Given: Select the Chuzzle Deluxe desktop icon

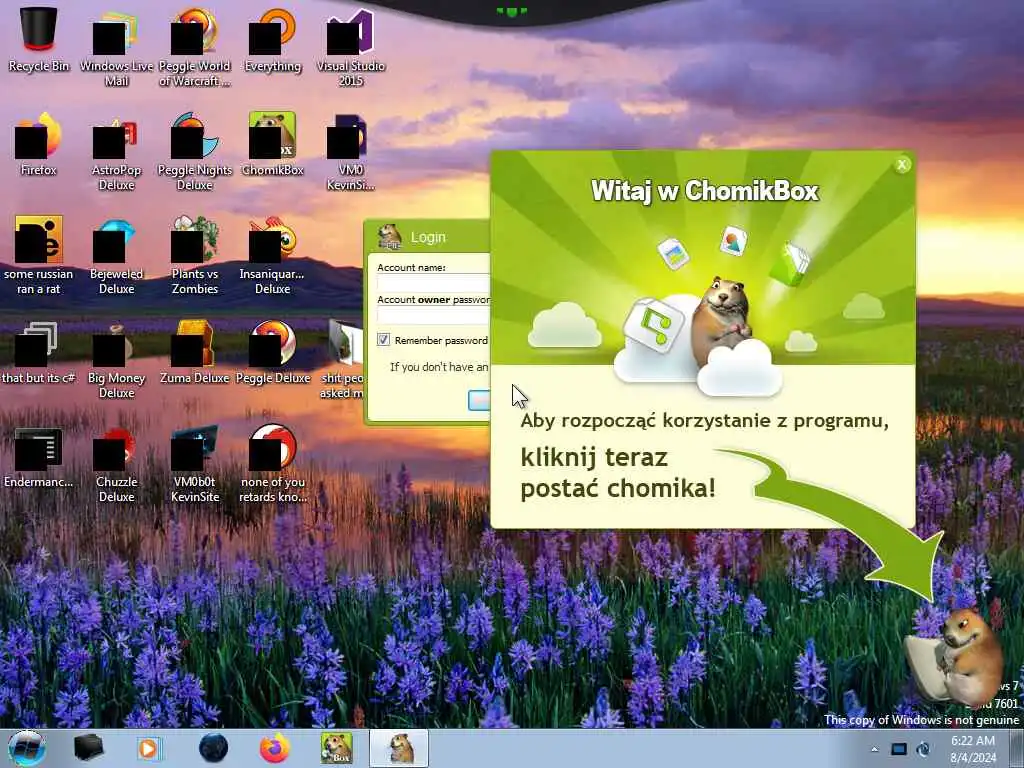Looking at the screenshot, I should coord(116,462).
